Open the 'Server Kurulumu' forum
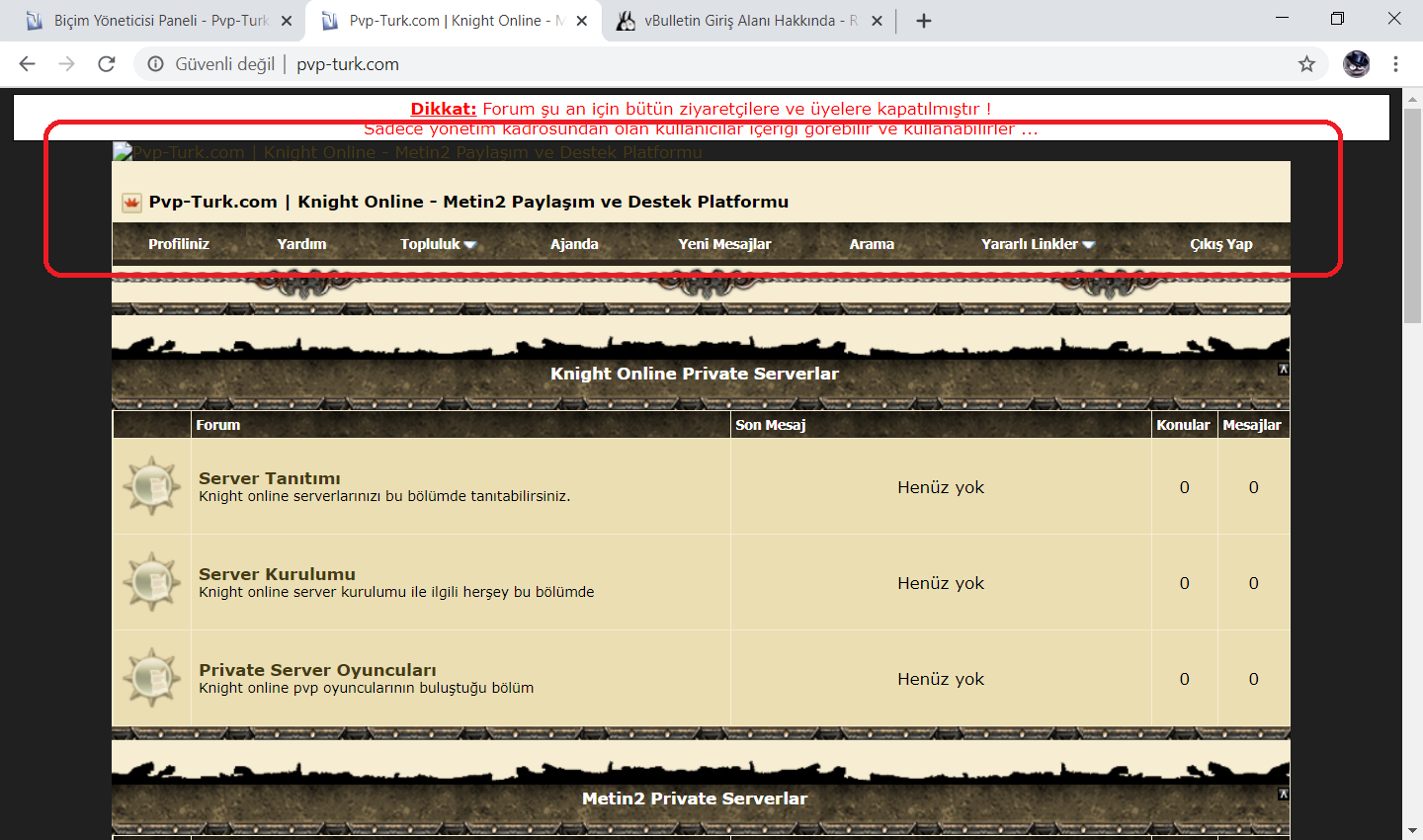Viewport: 1423px width, 840px height. point(277,574)
